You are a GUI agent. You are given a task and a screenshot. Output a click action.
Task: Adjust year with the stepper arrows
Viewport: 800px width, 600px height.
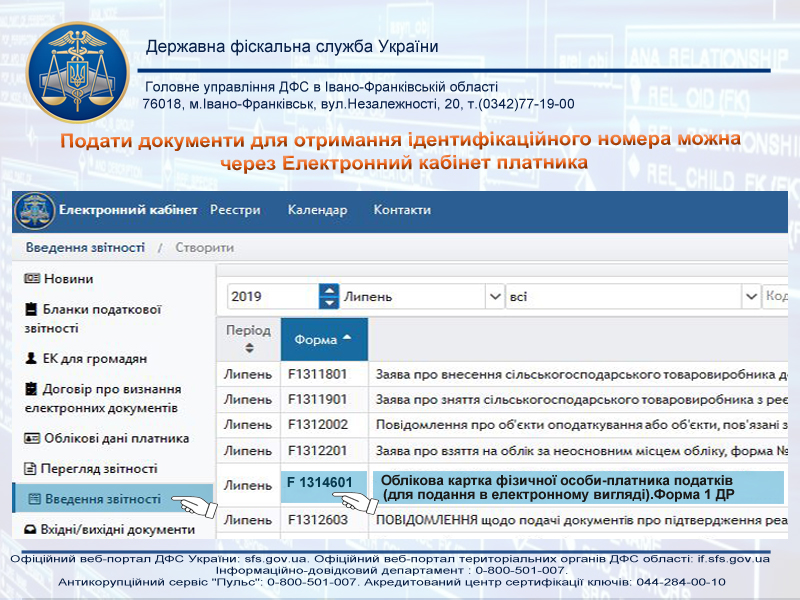[x=329, y=296]
